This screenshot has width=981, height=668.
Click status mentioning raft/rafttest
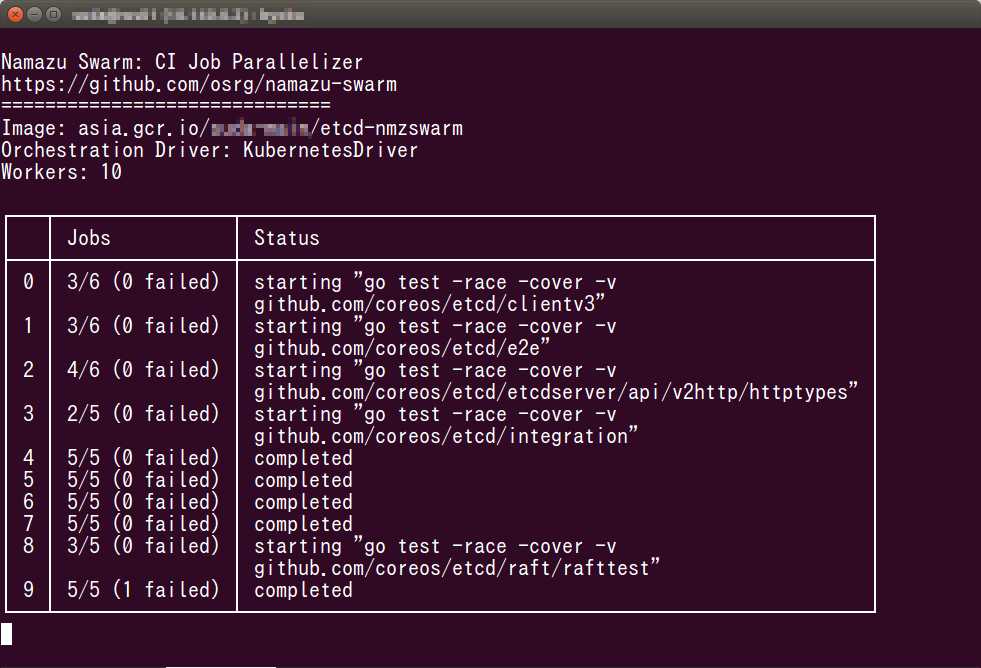coord(457,557)
